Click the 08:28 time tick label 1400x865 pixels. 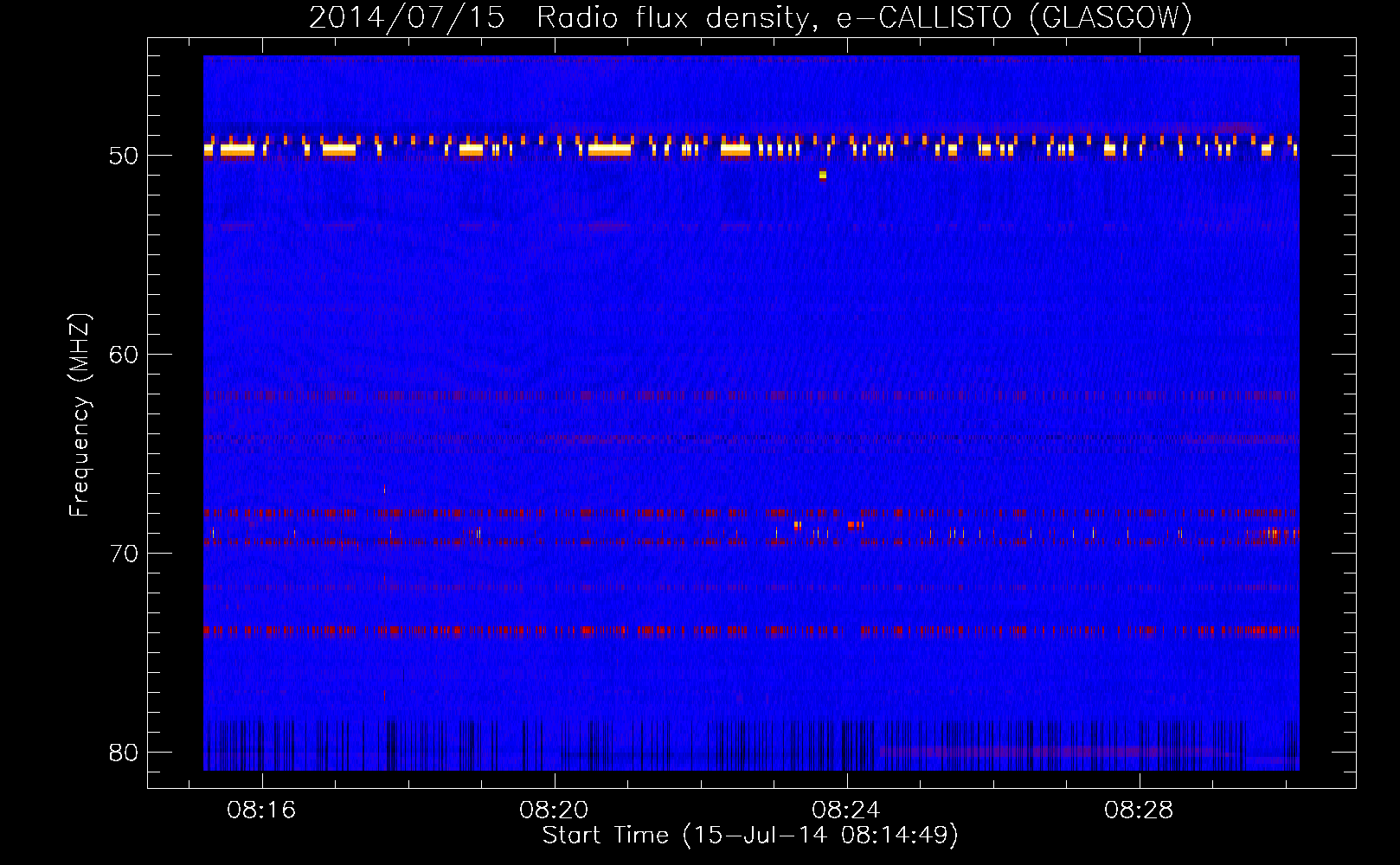[1139, 810]
